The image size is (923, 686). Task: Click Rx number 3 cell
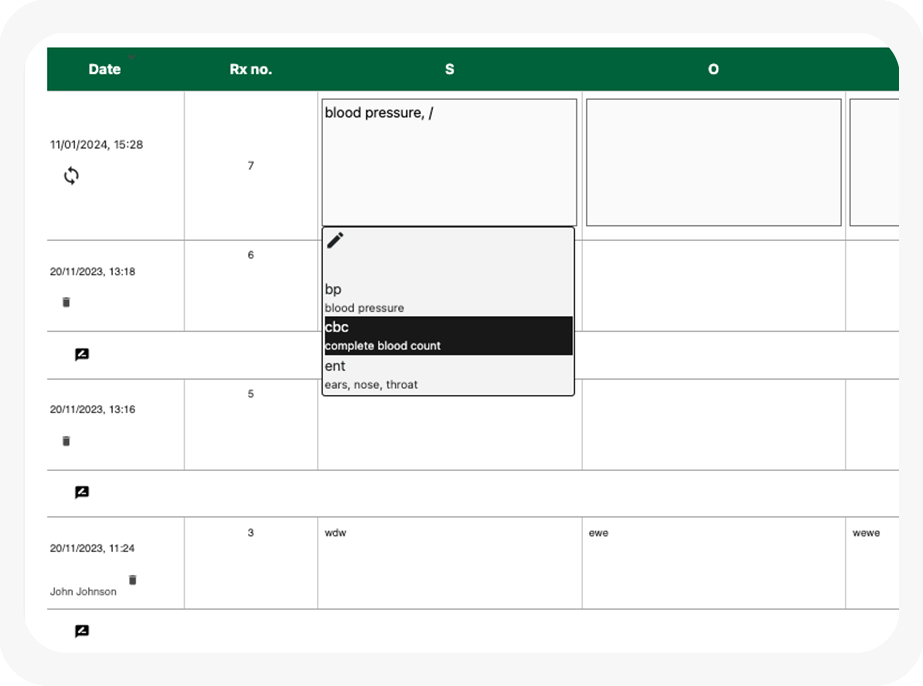(251, 563)
